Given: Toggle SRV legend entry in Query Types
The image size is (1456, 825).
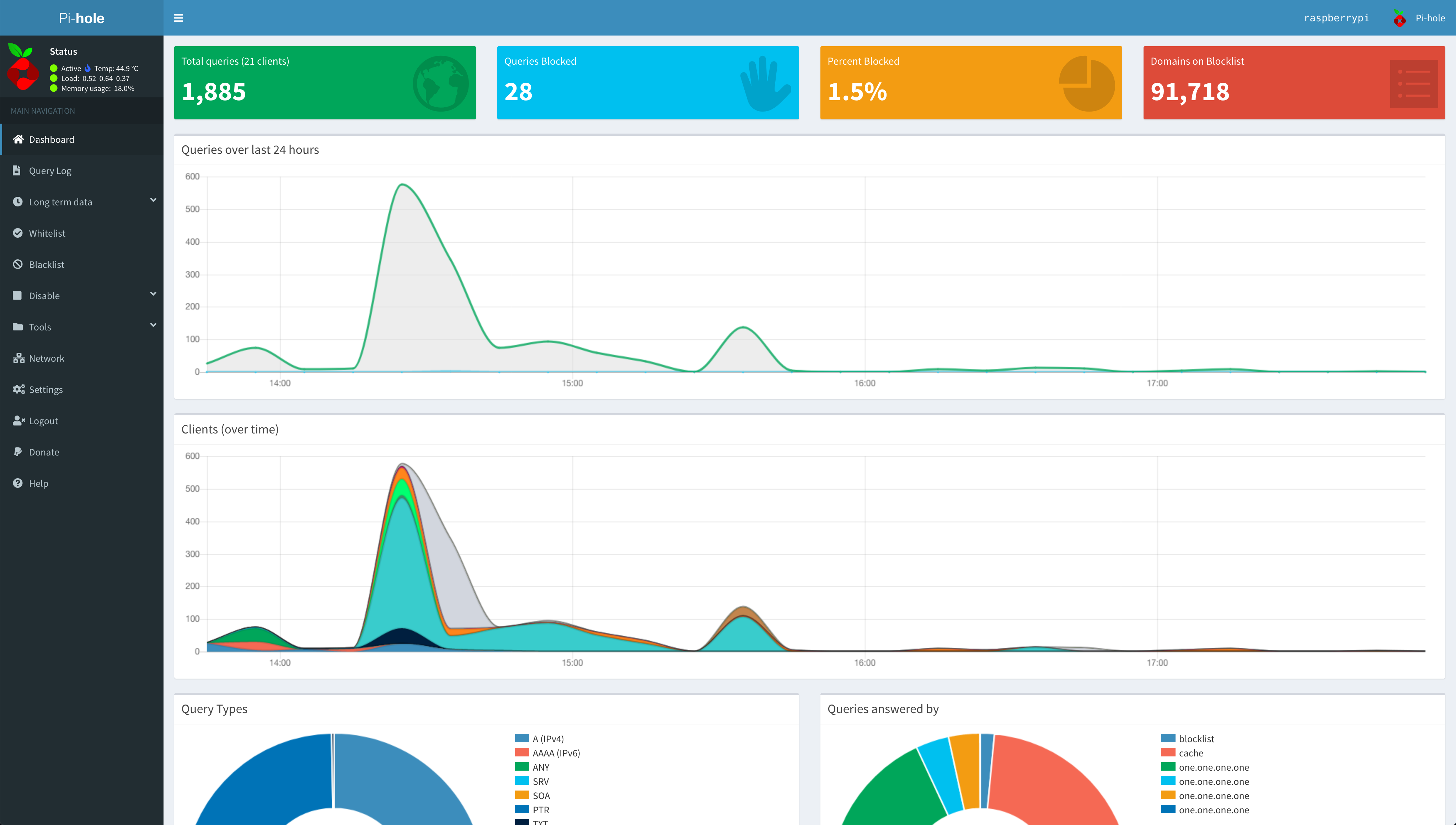Looking at the screenshot, I should pyautogui.click(x=532, y=781).
